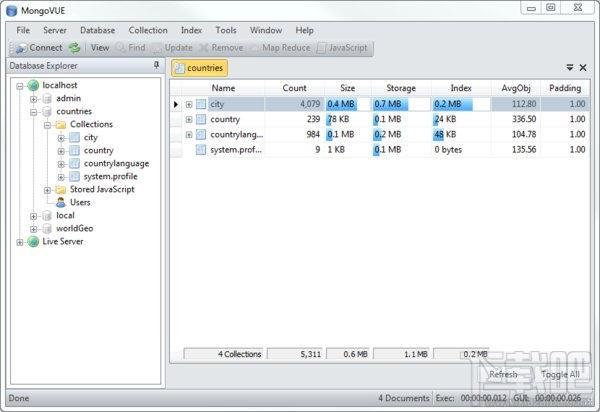Sort by the Count column header
Image resolution: width=600 pixels, height=412 pixels.
click(x=295, y=88)
